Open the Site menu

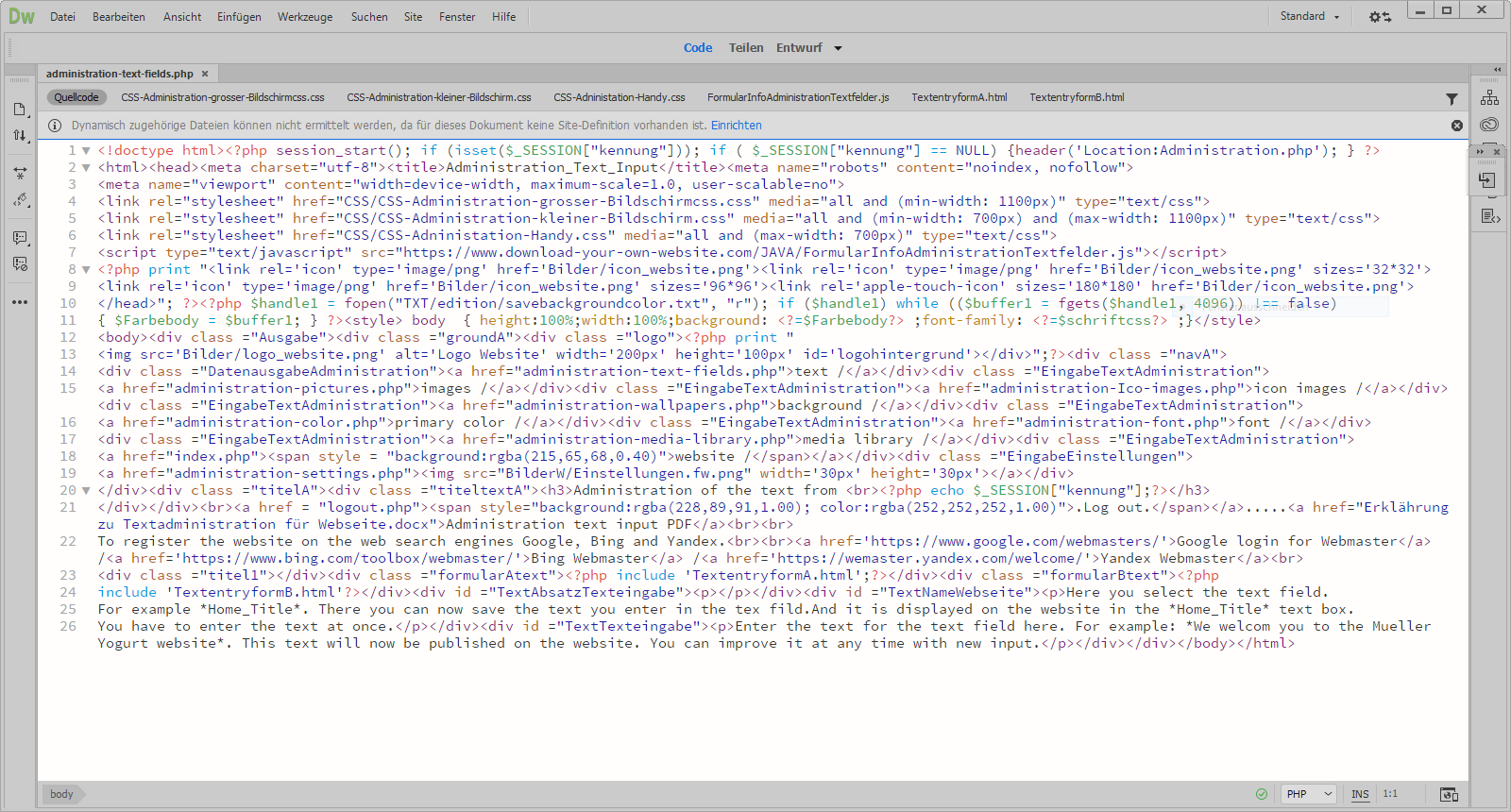click(413, 17)
